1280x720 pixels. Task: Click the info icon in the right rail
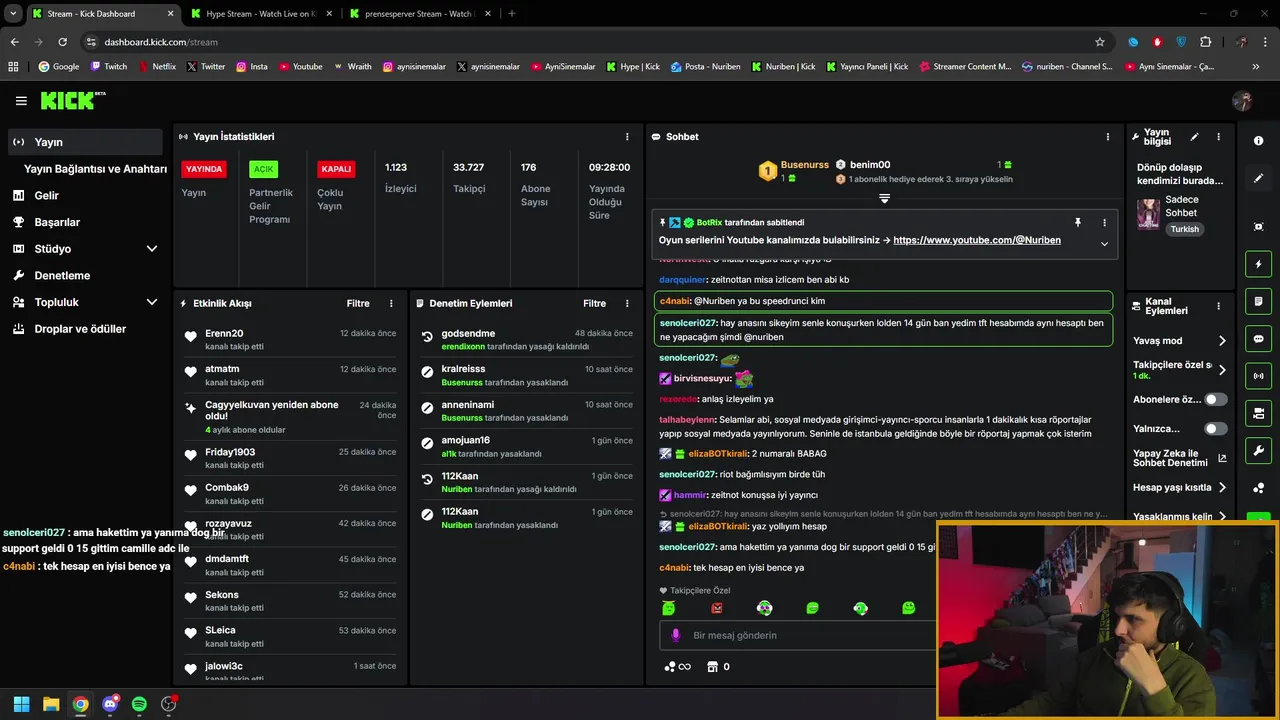click(1258, 141)
